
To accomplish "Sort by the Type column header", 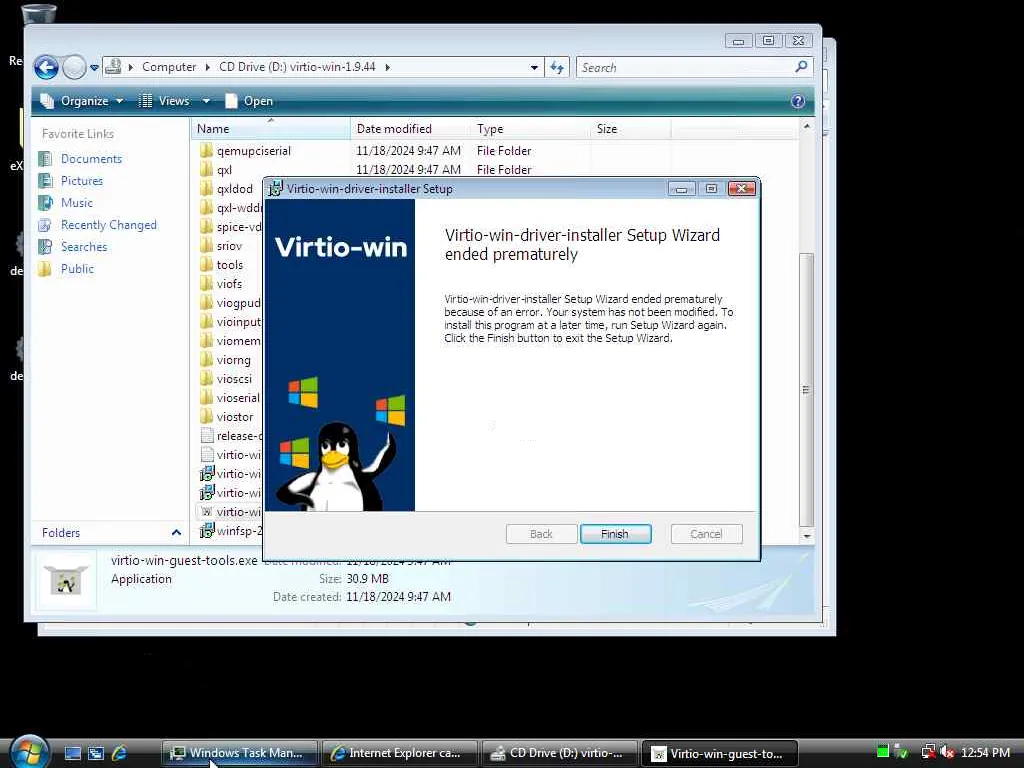I will point(530,129).
